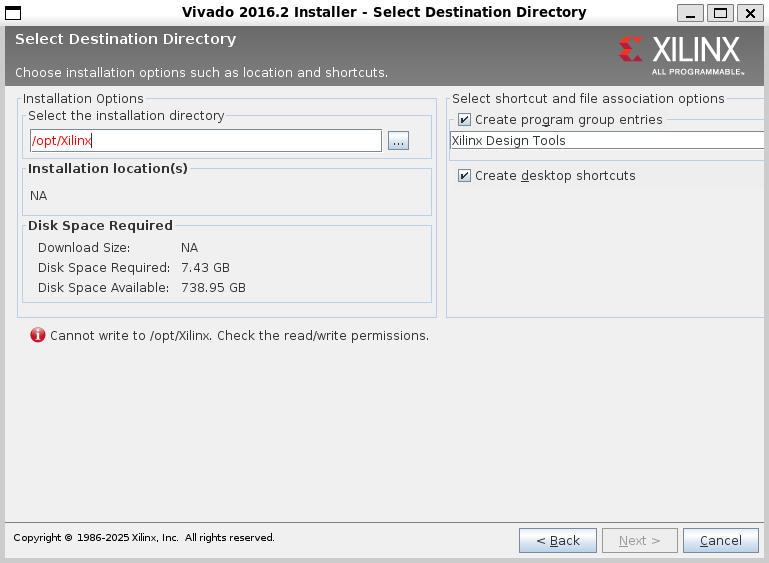The height and width of the screenshot is (563, 769).
Task: Click the Select Destination Directory heading
Action: coord(125,40)
